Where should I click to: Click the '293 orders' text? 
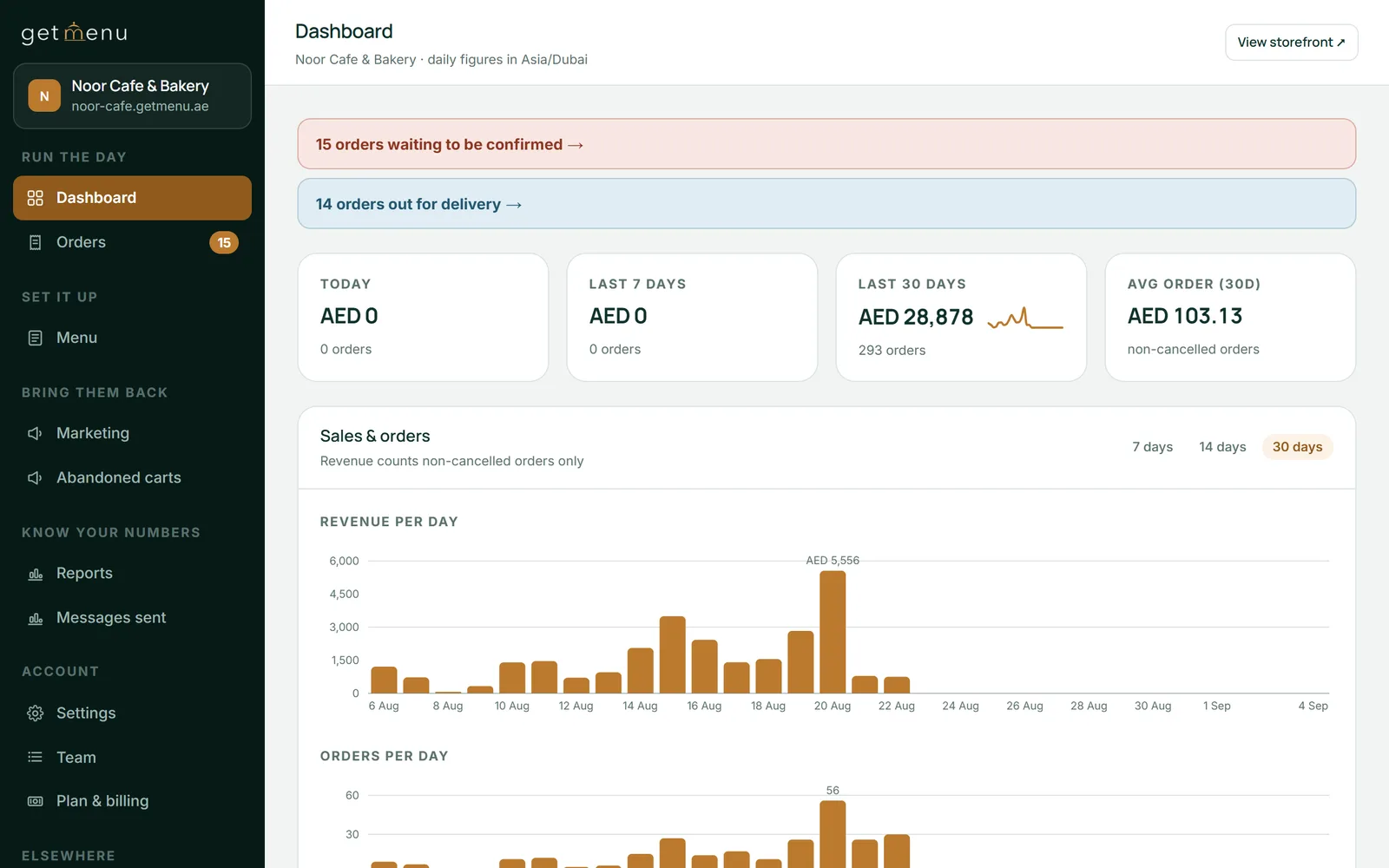coord(892,351)
